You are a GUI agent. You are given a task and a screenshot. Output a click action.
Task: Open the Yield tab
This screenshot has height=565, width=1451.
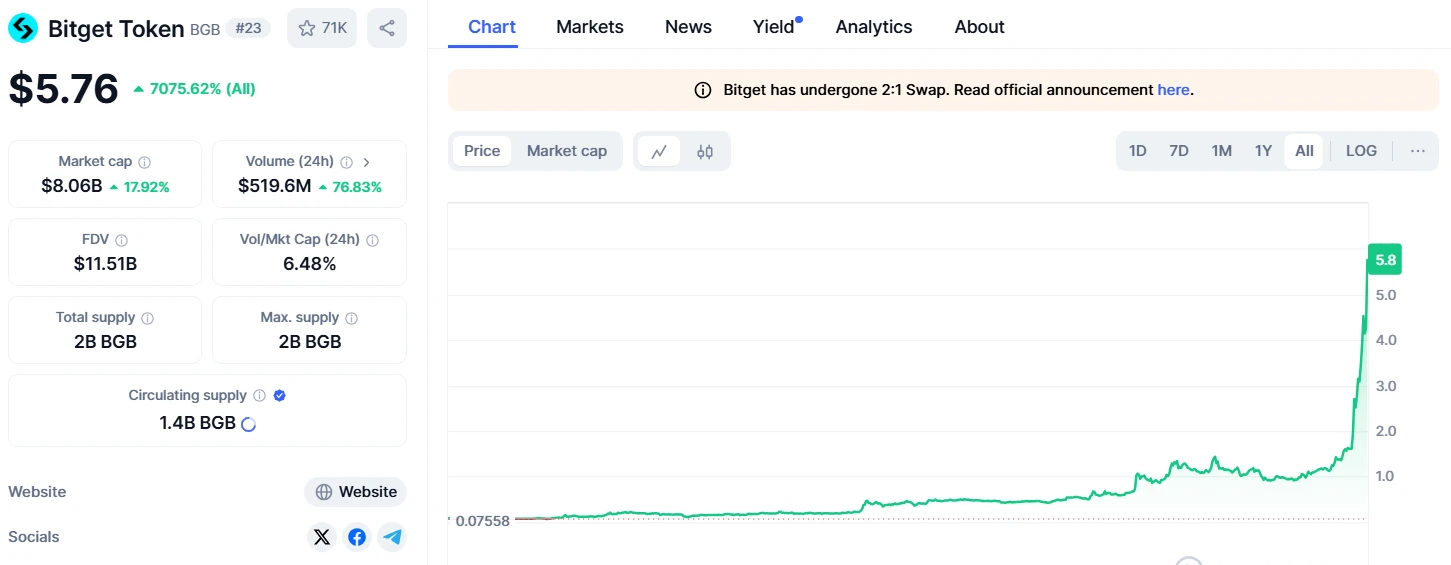tap(774, 27)
